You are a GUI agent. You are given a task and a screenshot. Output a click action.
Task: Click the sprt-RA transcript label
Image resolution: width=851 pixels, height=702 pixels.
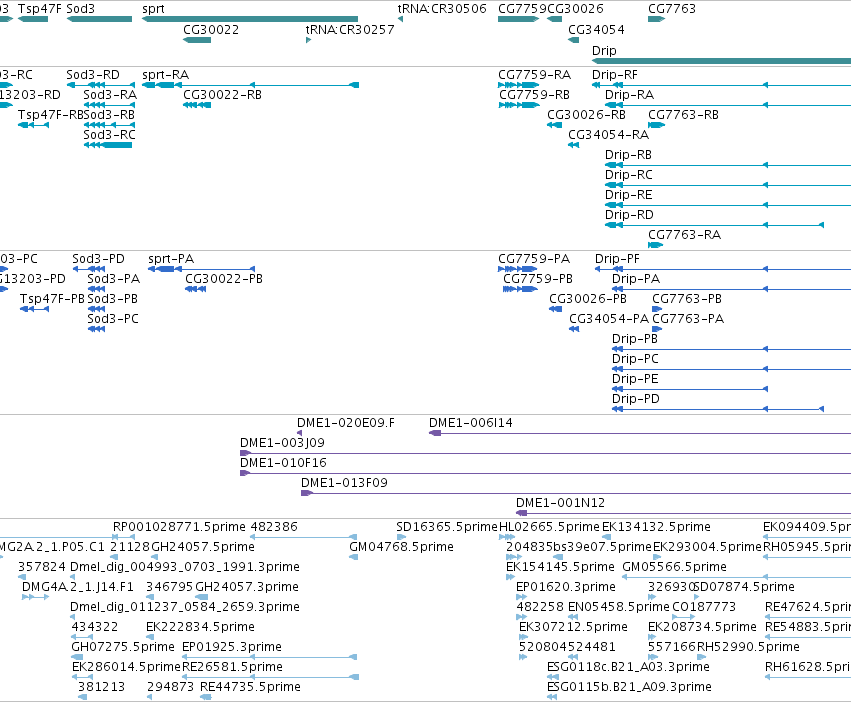coord(166,75)
